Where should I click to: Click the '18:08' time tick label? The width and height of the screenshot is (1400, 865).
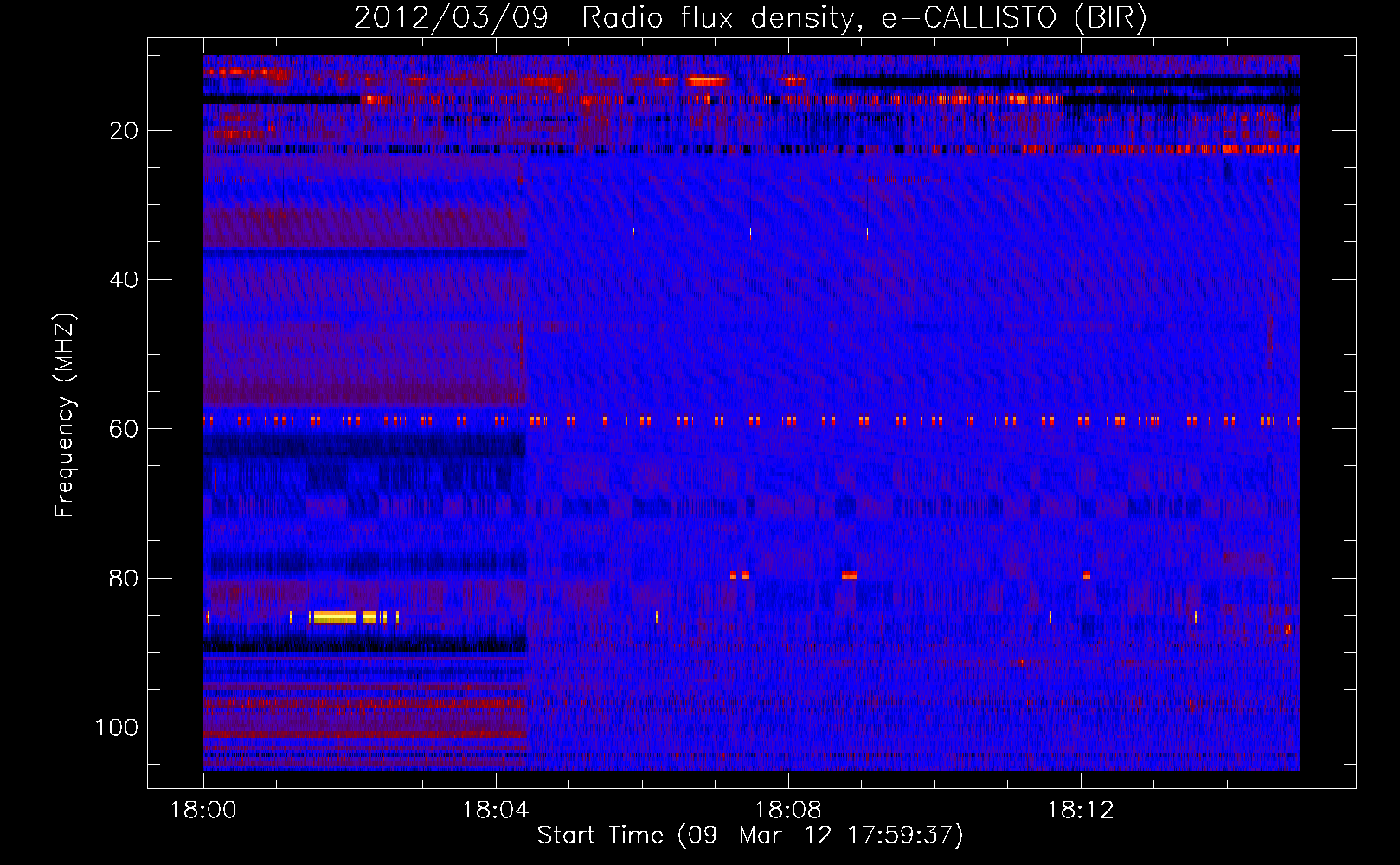[x=788, y=811]
